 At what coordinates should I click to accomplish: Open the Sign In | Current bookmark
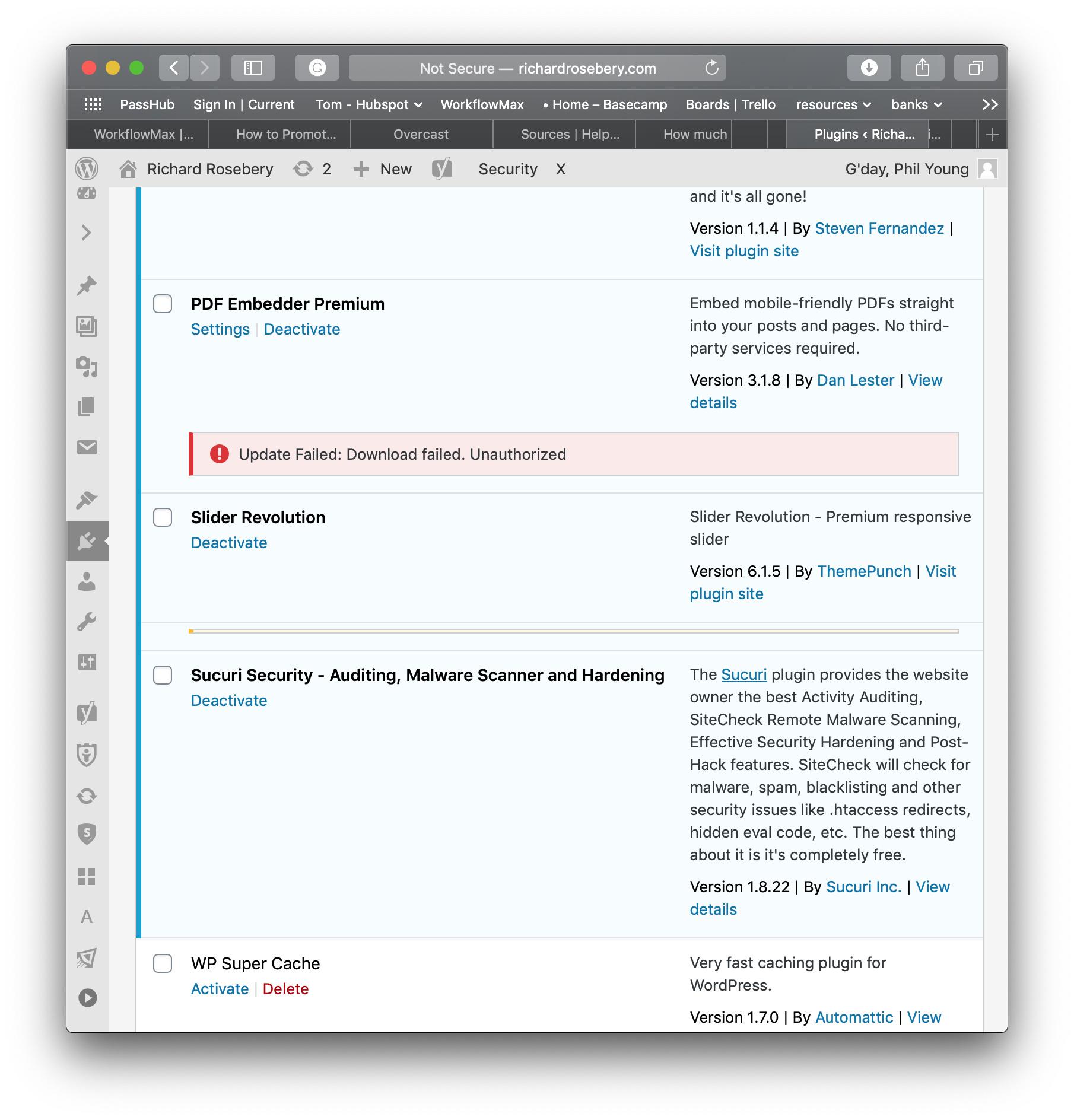pos(244,104)
